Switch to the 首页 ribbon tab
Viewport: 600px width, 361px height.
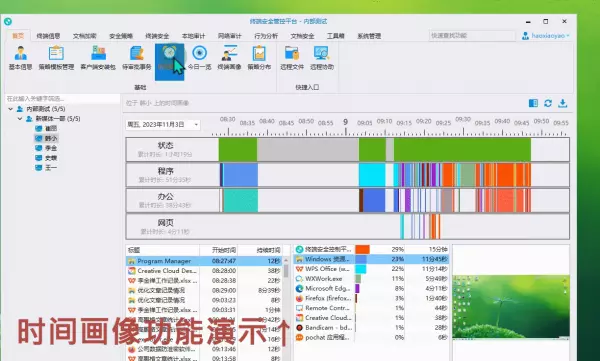point(18,36)
